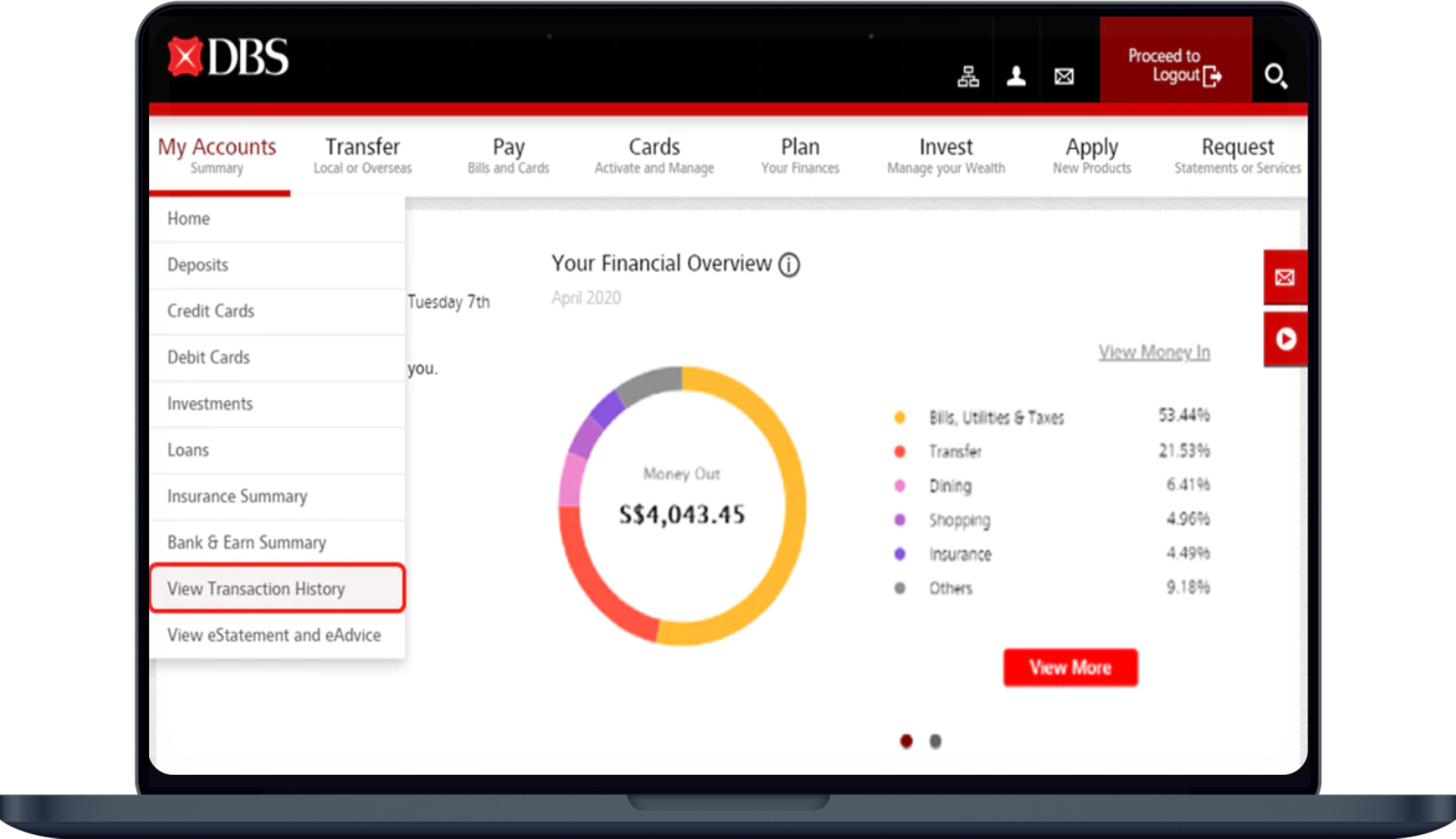Click the grey Others legend dot
The image size is (1456, 839).
coord(900,588)
